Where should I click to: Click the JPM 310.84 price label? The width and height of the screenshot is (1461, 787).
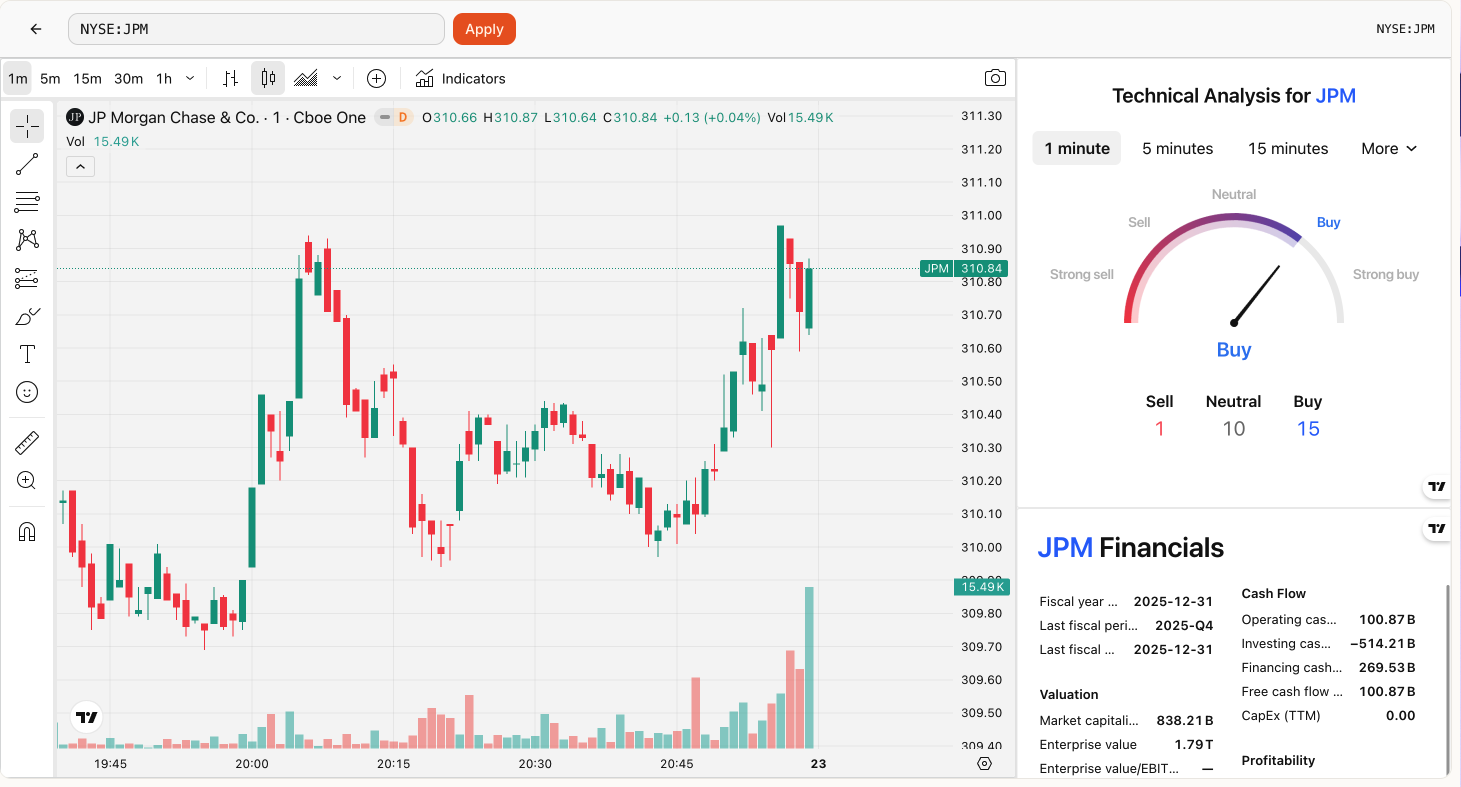coord(964,268)
